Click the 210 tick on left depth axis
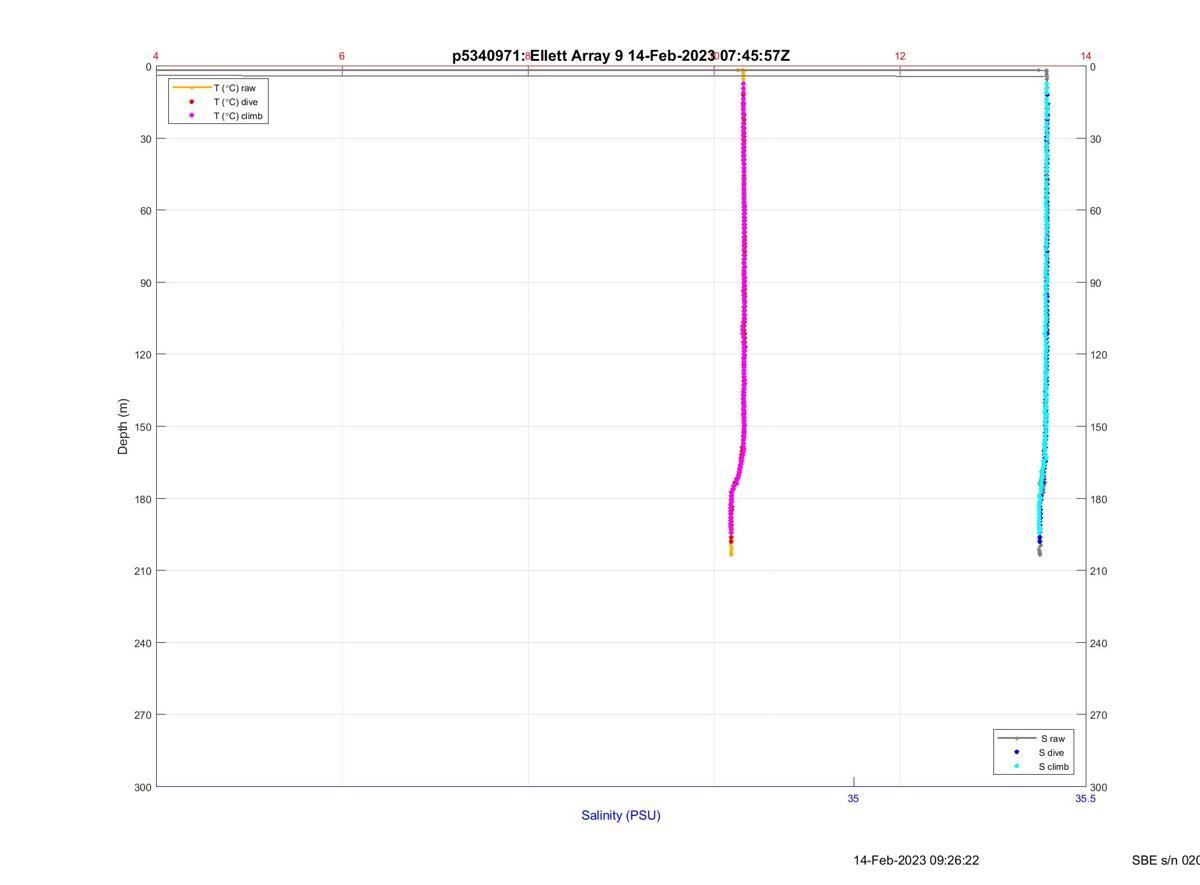The width and height of the screenshot is (1200, 885). [x=143, y=571]
